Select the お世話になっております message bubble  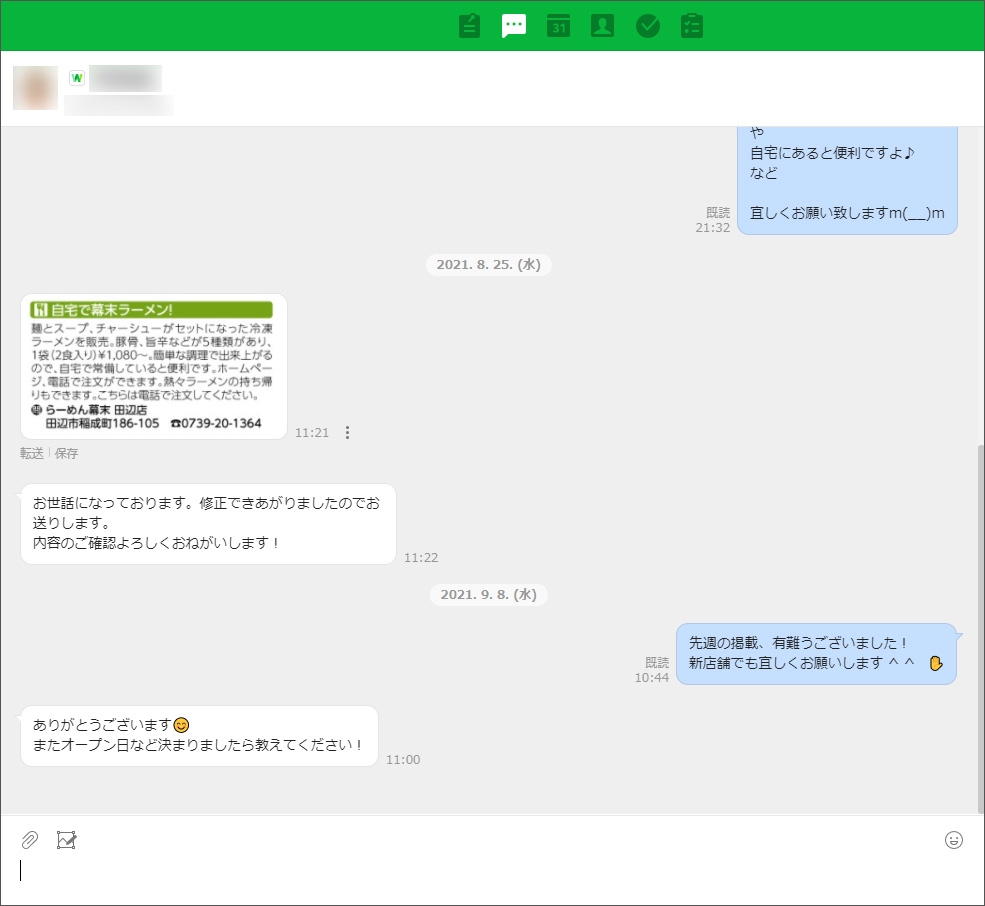click(208, 524)
